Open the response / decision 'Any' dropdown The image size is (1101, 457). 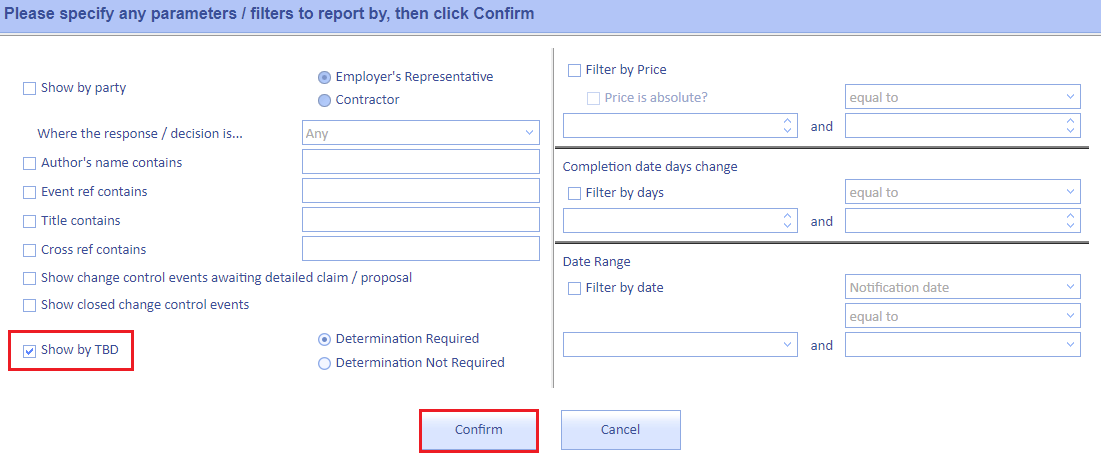[x=420, y=132]
